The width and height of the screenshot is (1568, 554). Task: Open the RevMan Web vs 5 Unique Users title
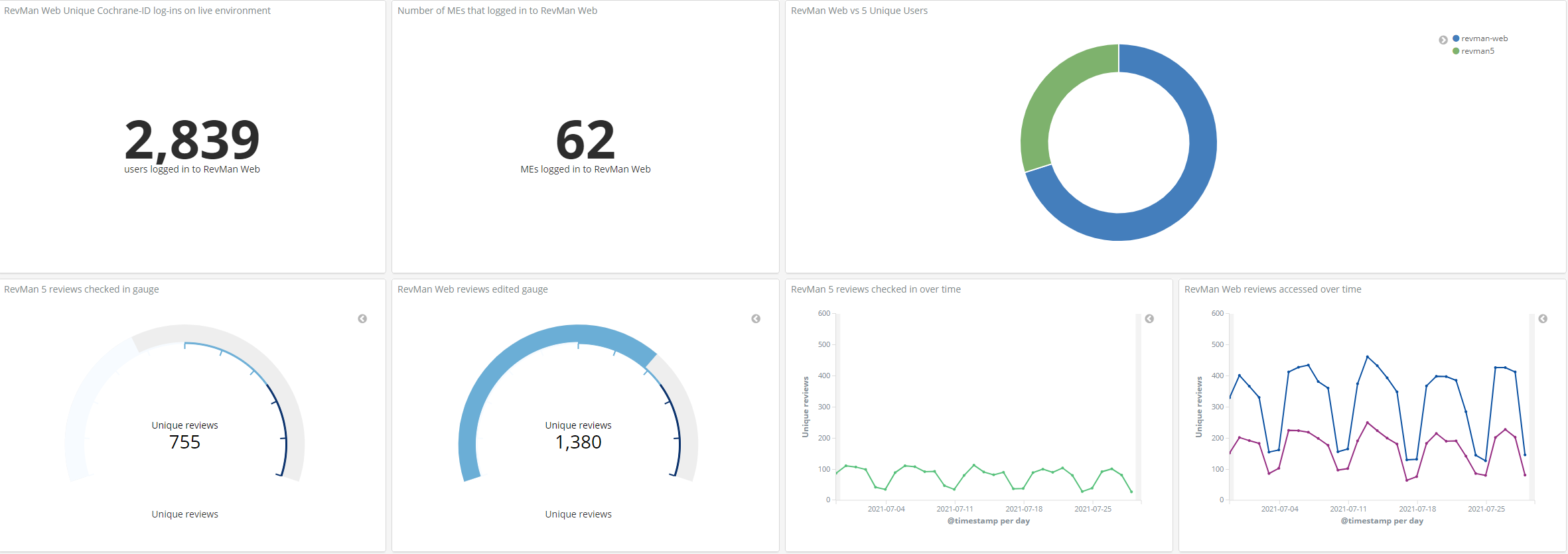point(859,11)
